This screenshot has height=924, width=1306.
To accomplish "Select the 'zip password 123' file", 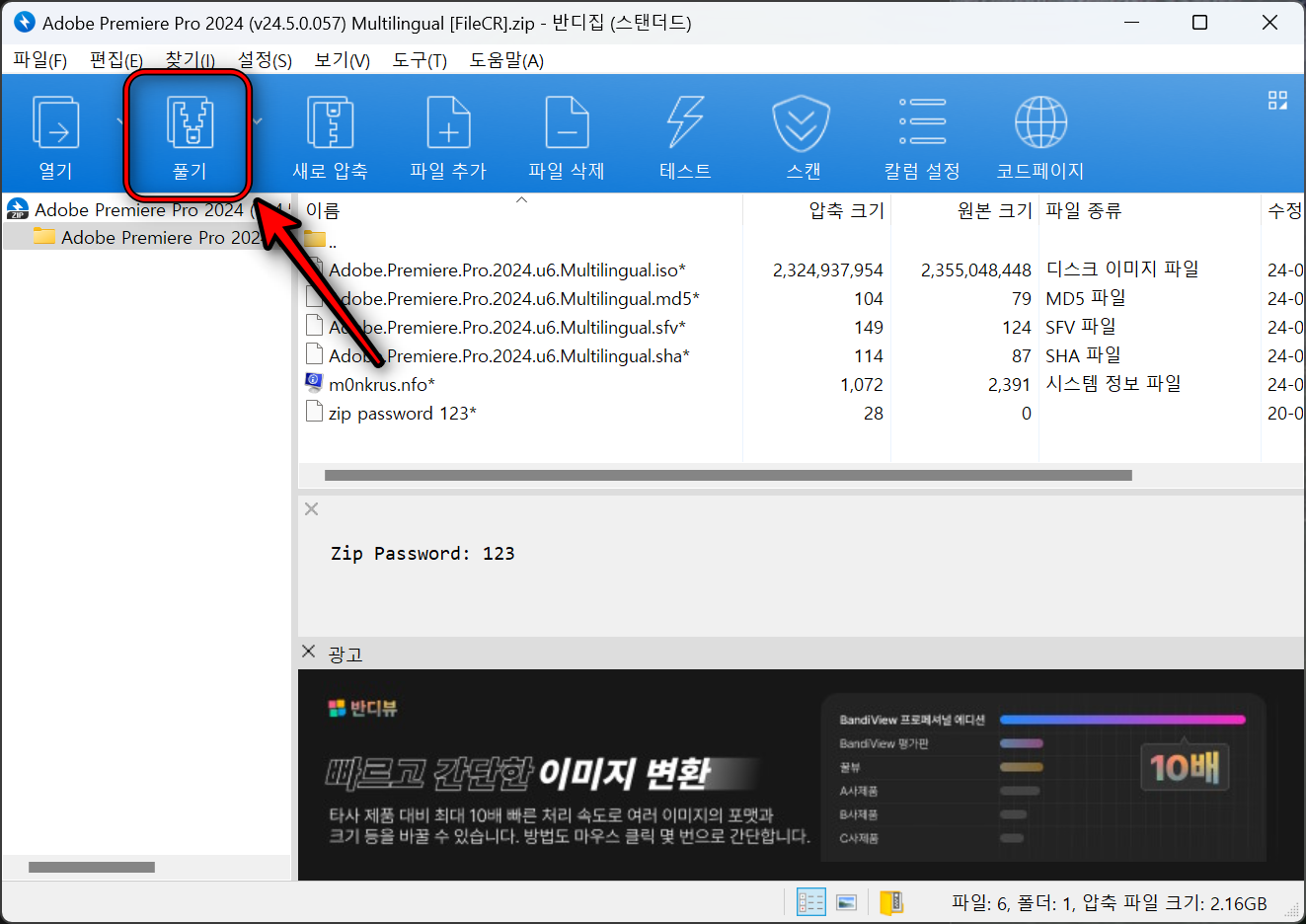I will (x=402, y=413).
